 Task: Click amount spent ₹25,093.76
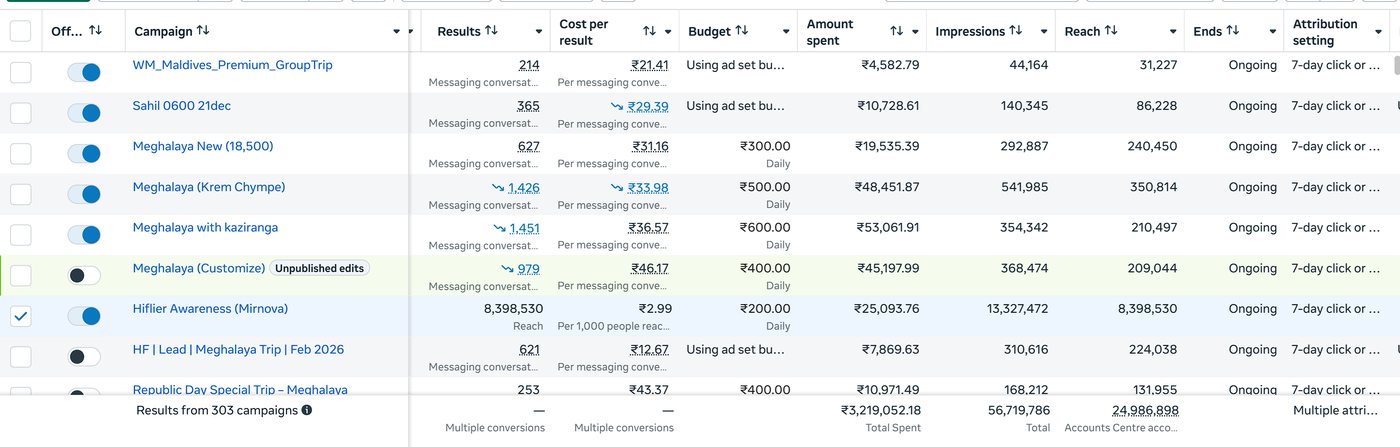point(887,309)
